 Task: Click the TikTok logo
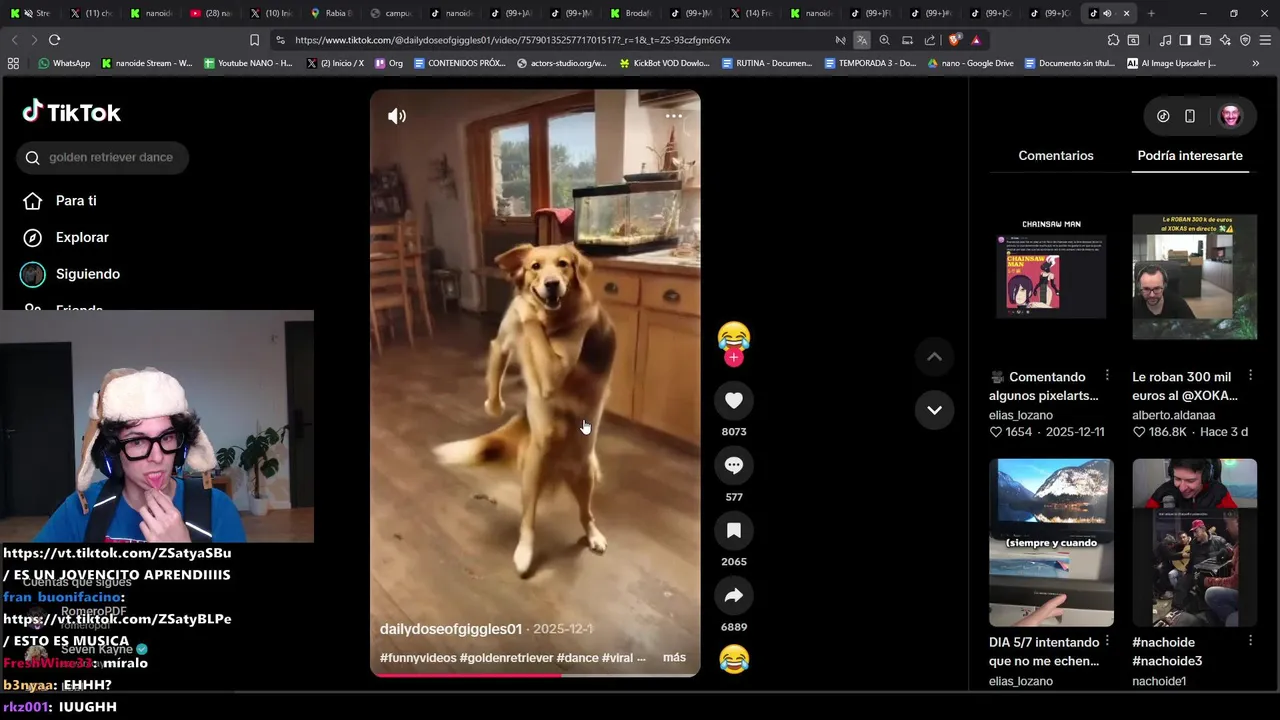point(72,112)
